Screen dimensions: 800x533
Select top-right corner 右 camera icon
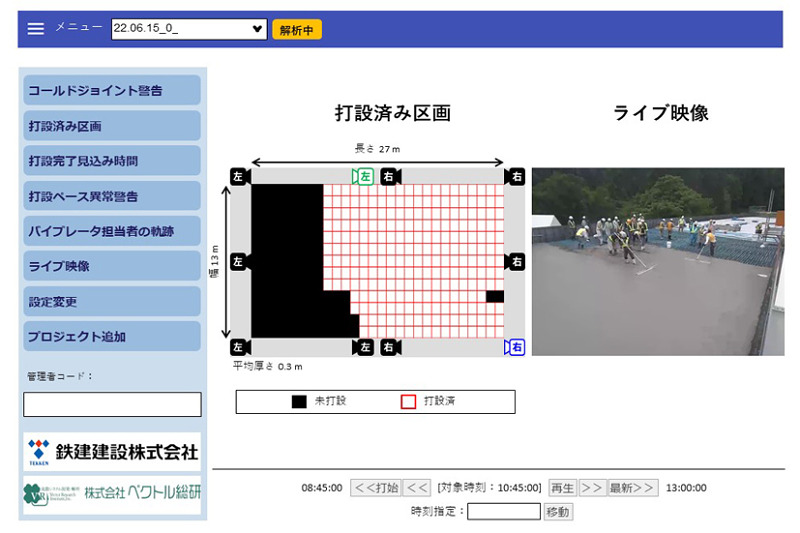point(515,176)
